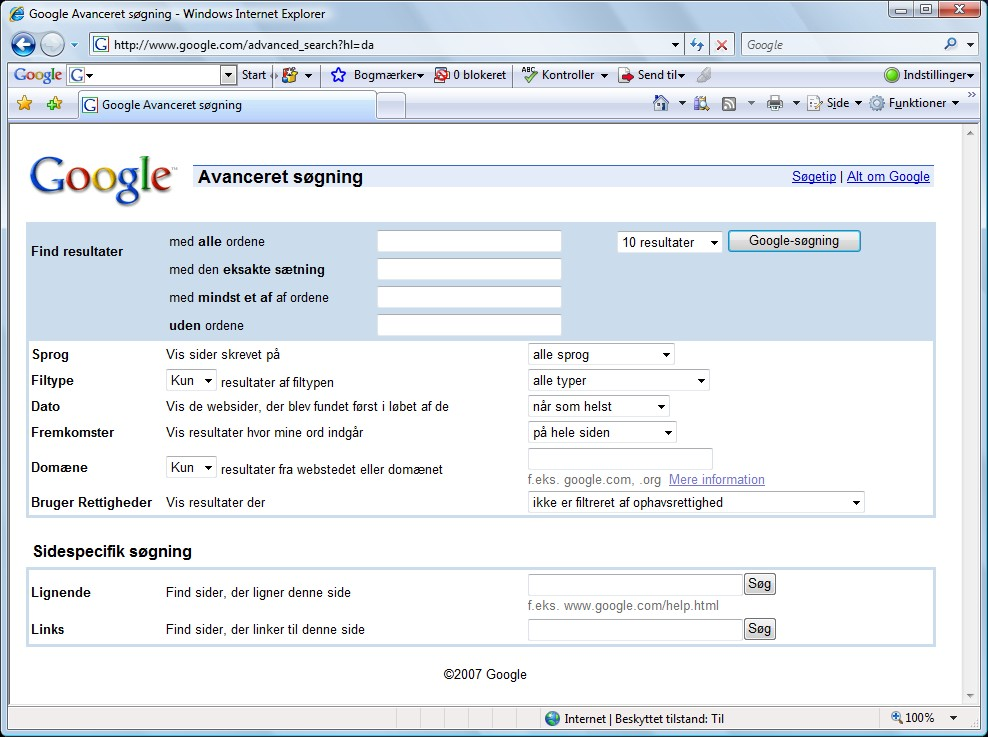Click the Mere information link

tap(716, 479)
